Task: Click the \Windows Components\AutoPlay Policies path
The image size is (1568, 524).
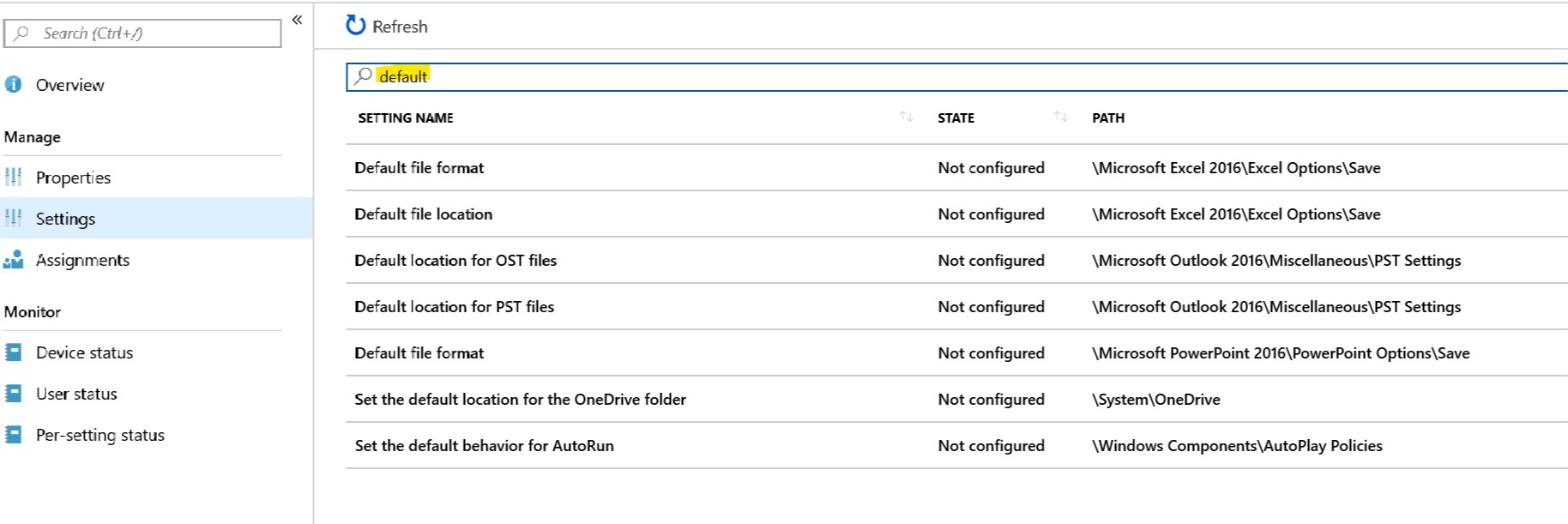Action: pyautogui.click(x=1237, y=446)
